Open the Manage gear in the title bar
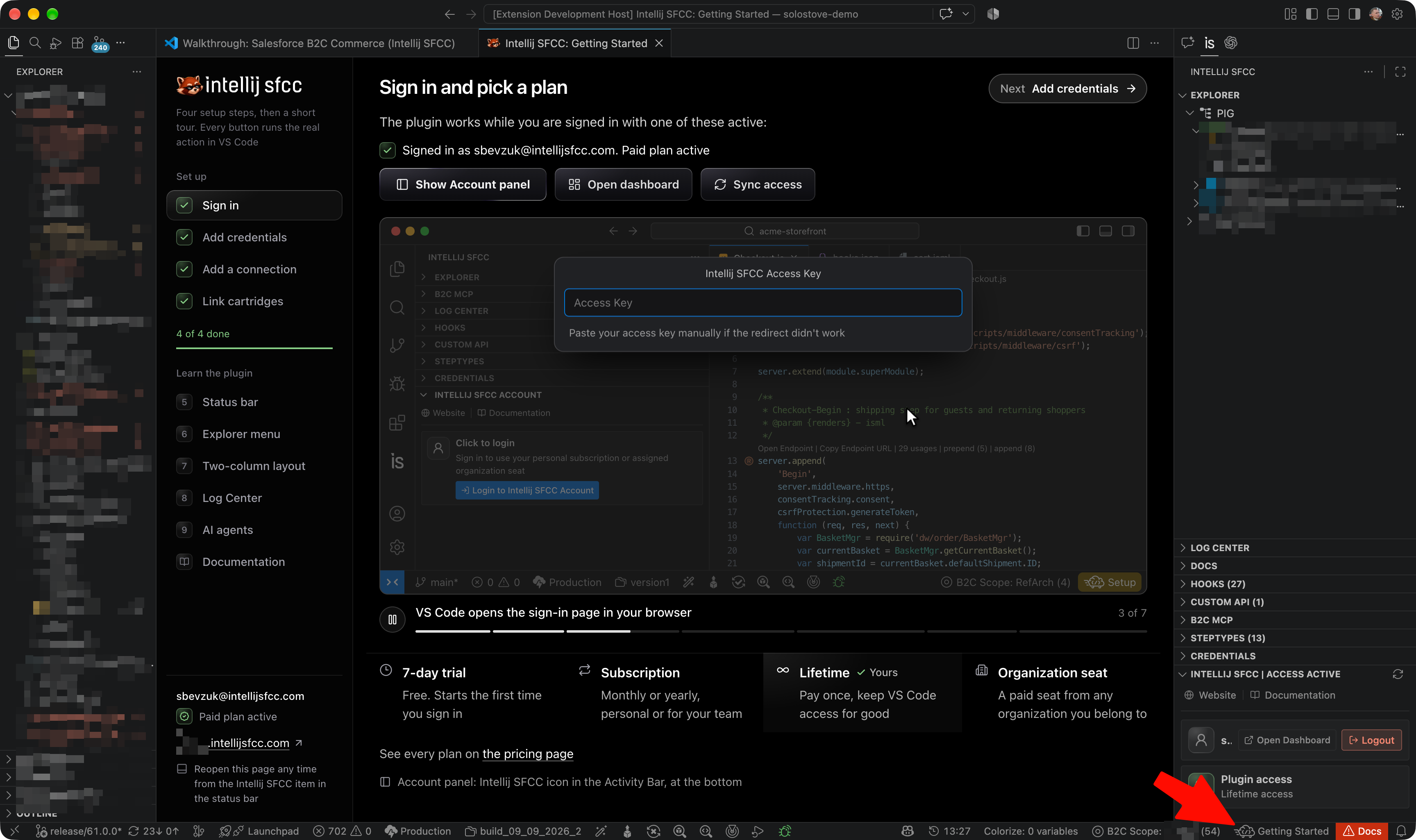Viewport: 1416px width, 840px height. (1397, 14)
